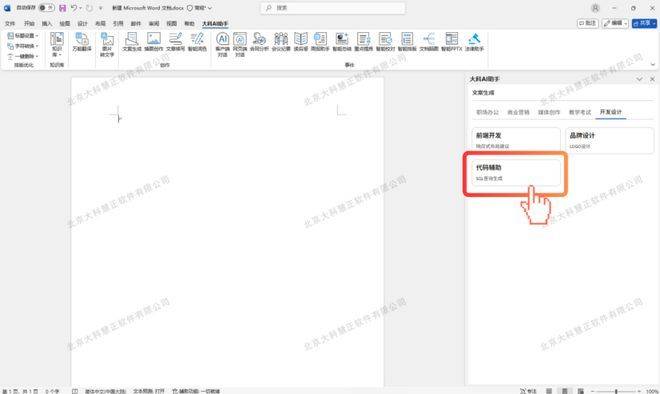This screenshot has width=660, height=394.
Task: Expand the 标题设置 dropdown
Action: click(x=23, y=36)
